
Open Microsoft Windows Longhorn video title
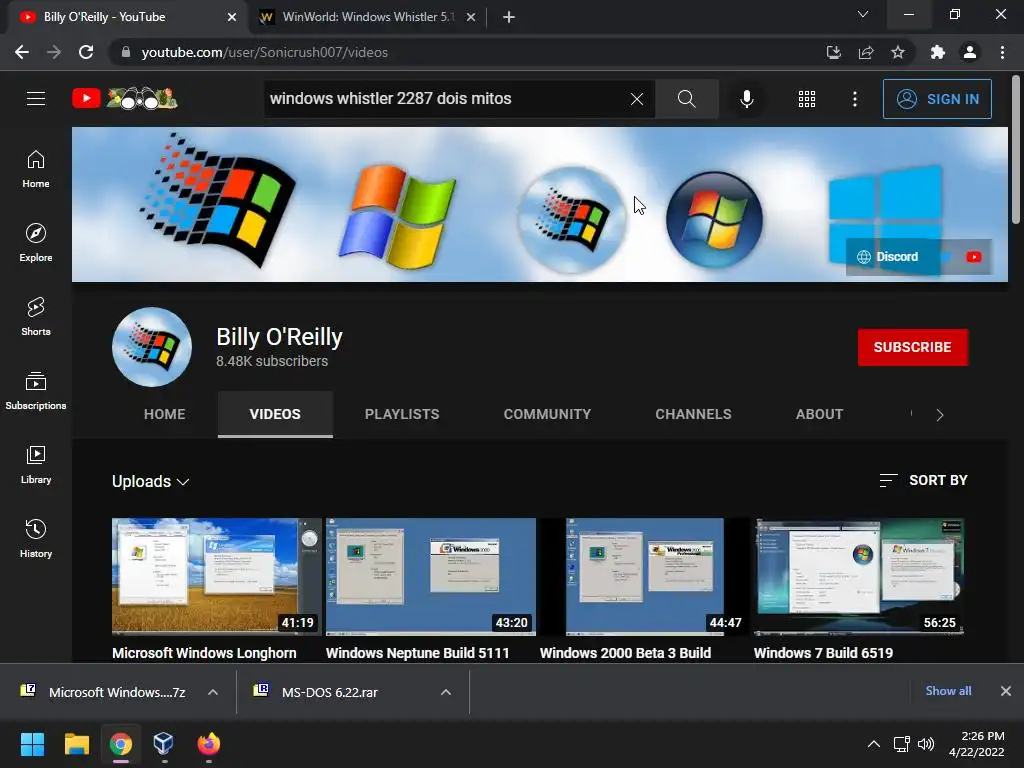click(204, 653)
